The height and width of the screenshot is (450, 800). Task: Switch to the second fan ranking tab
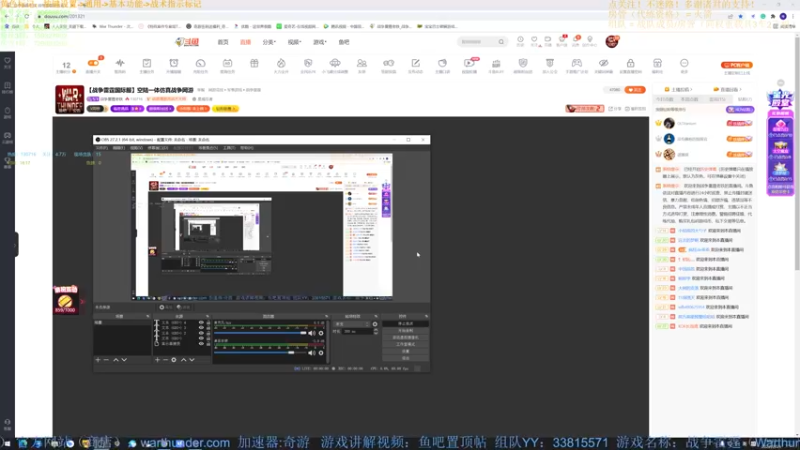pos(690,99)
